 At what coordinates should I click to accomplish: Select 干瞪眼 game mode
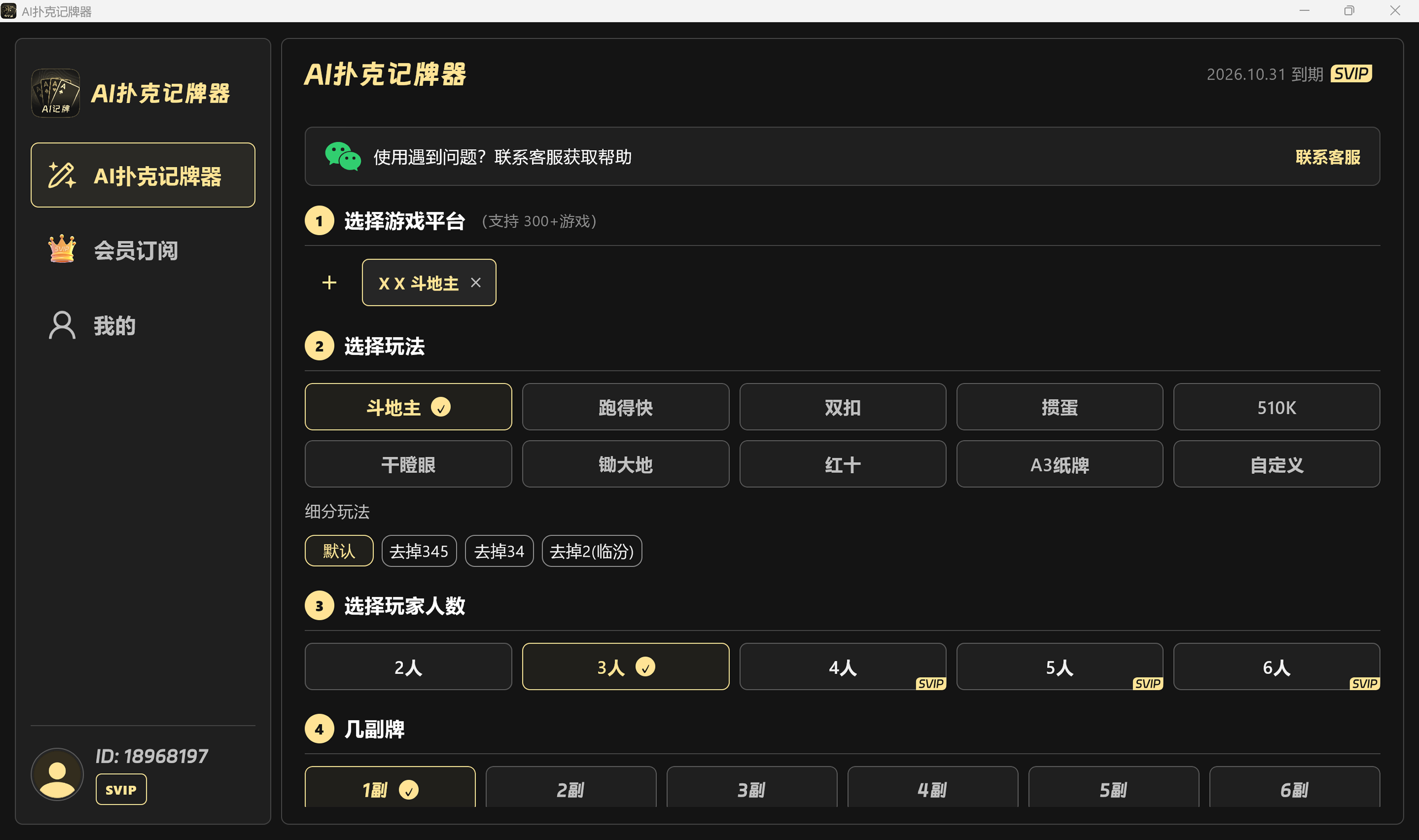click(x=408, y=464)
